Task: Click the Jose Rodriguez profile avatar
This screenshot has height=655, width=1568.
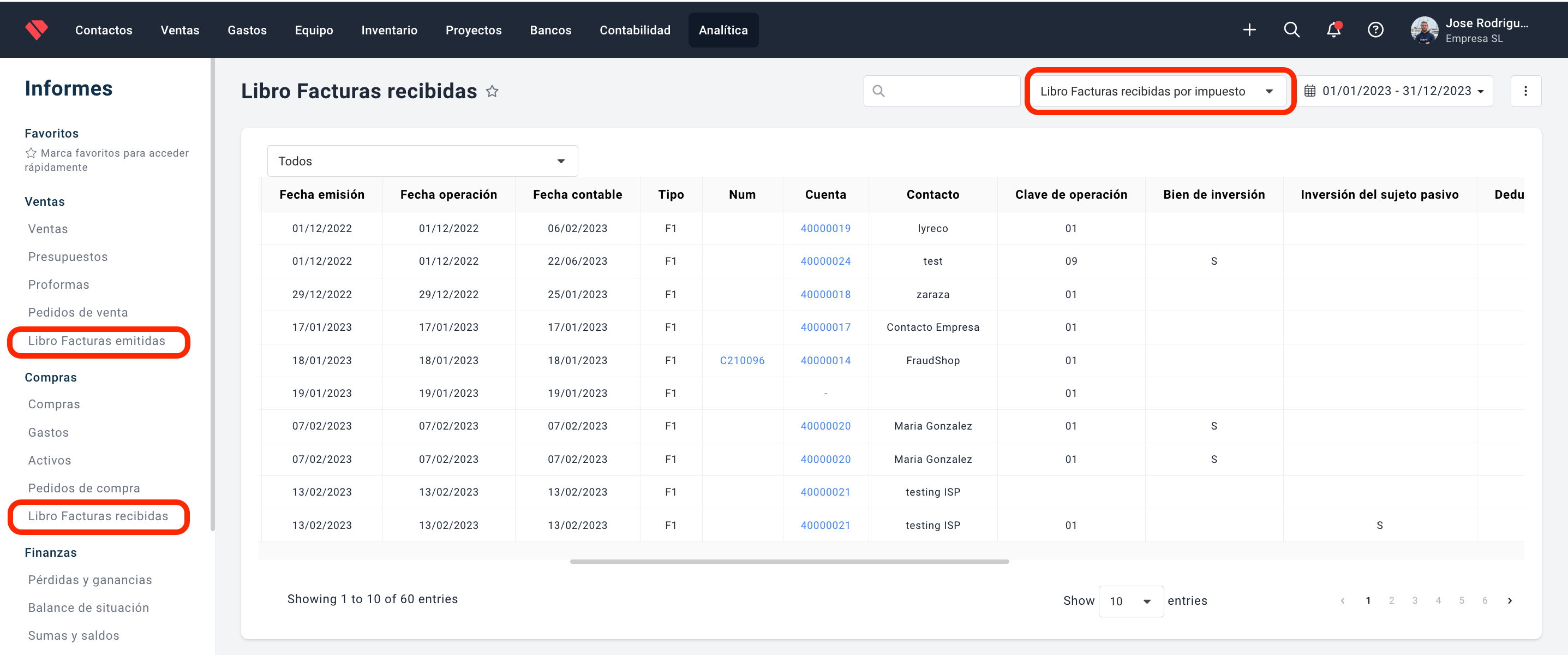Action: [1425, 30]
